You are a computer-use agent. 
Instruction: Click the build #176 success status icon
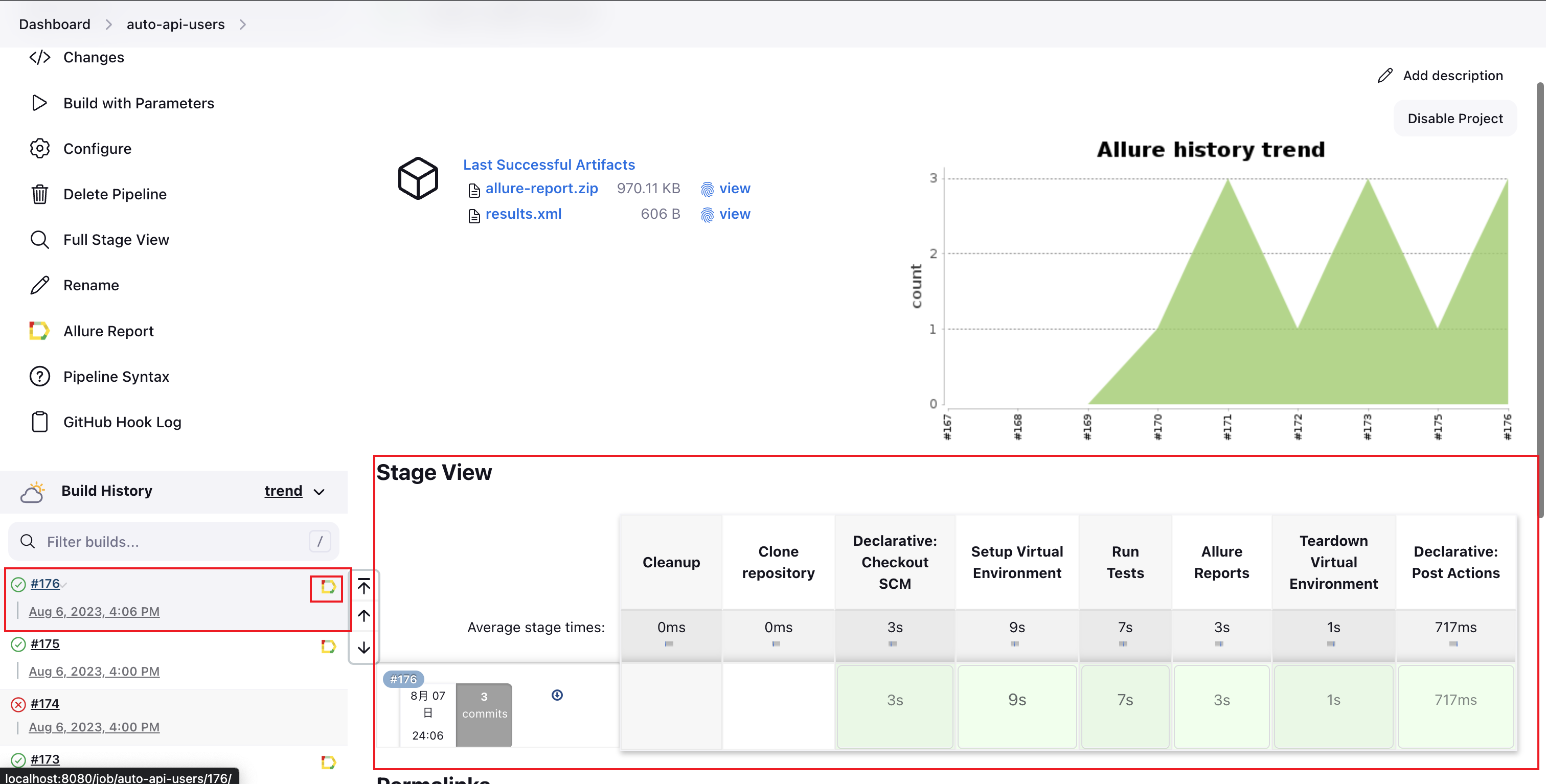pos(18,584)
